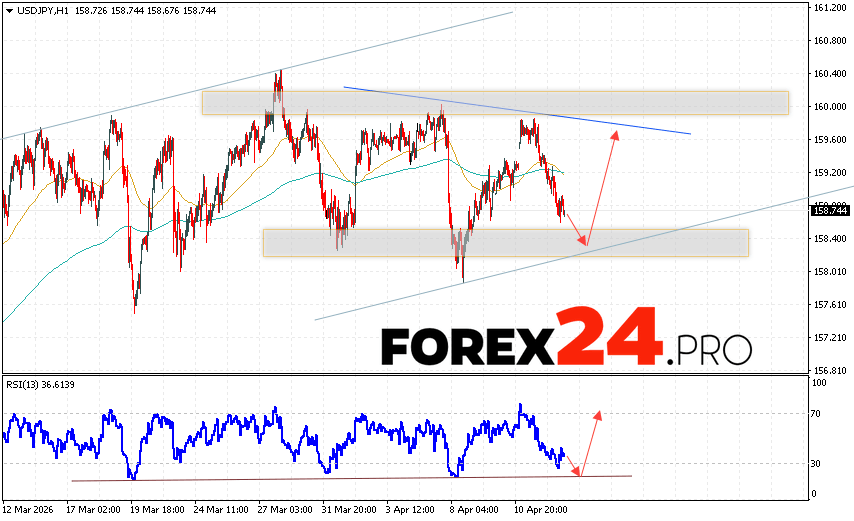The image size is (854, 521).
Task: Click the FOREX24.PRO watermark logo
Action: pos(566,341)
